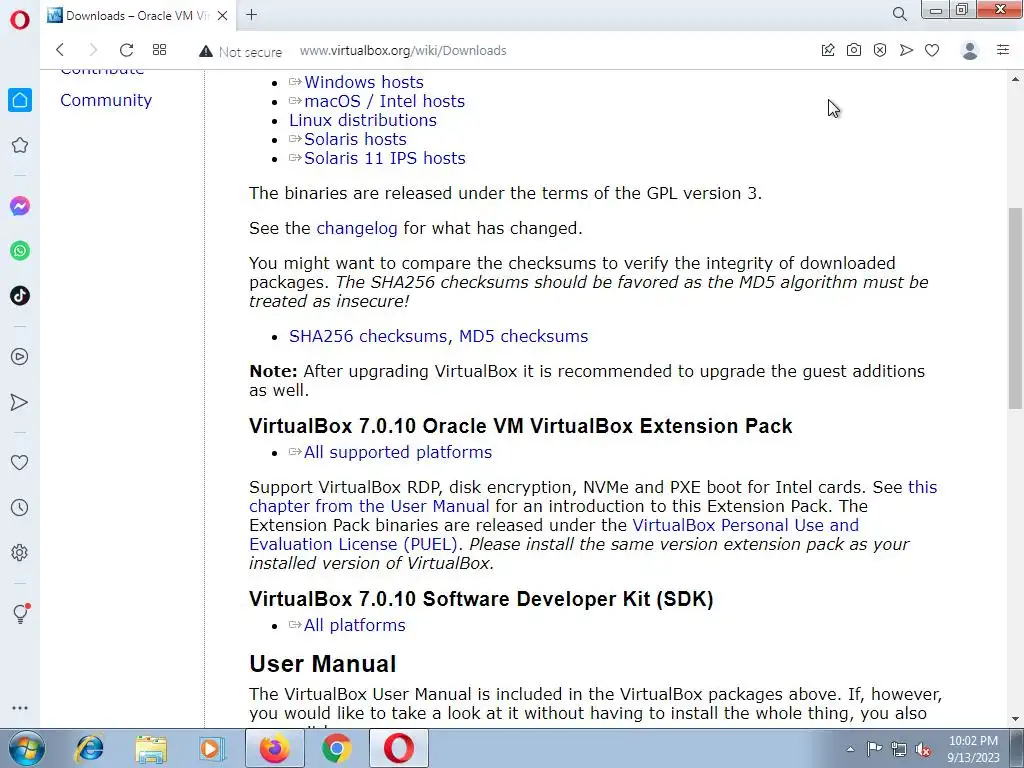Open Speed Dial start page grid icon
The image size is (1024, 768).
click(x=159, y=50)
